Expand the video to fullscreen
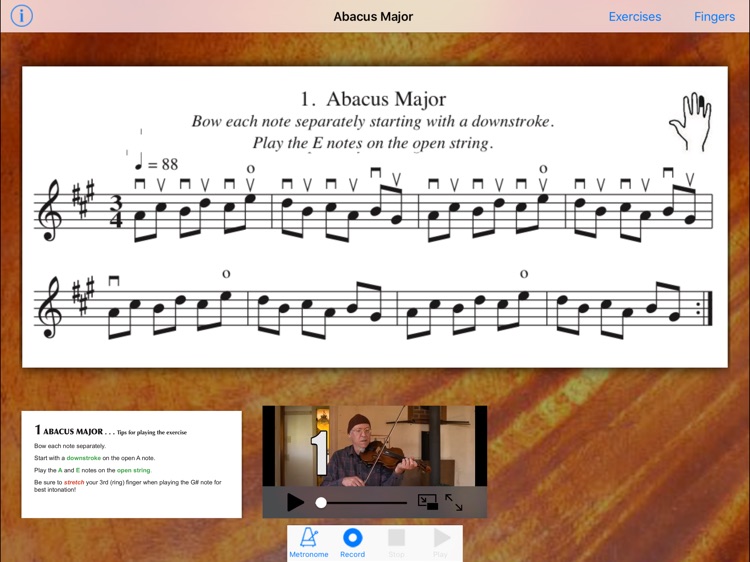Image resolution: width=750 pixels, height=562 pixels. [453, 502]
